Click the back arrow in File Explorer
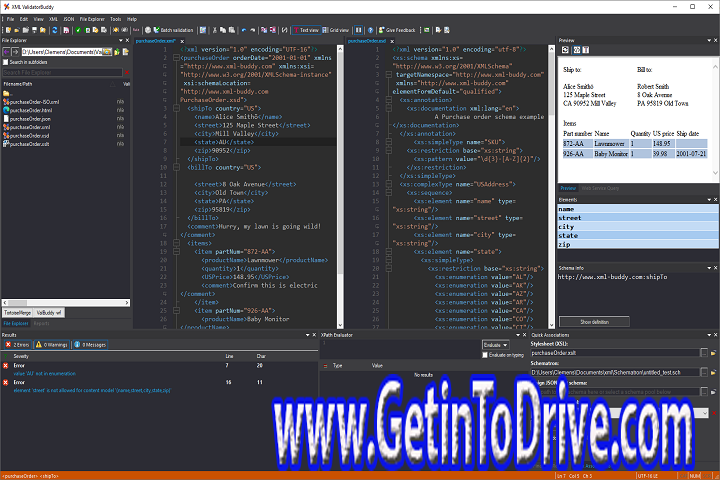Viewport: 720px width, 480px height. (6, 52)
